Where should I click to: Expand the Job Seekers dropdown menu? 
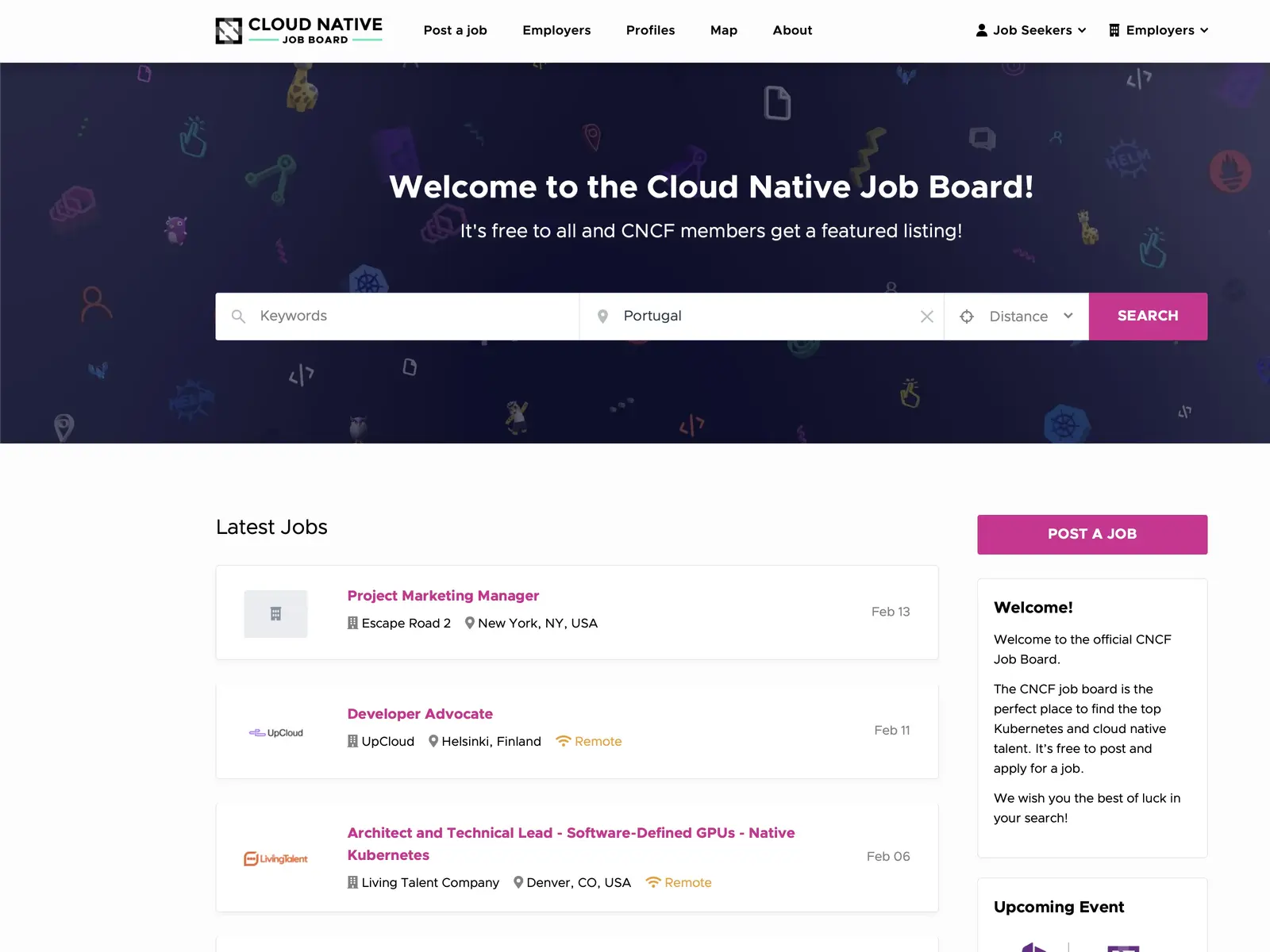[1031, 30]
